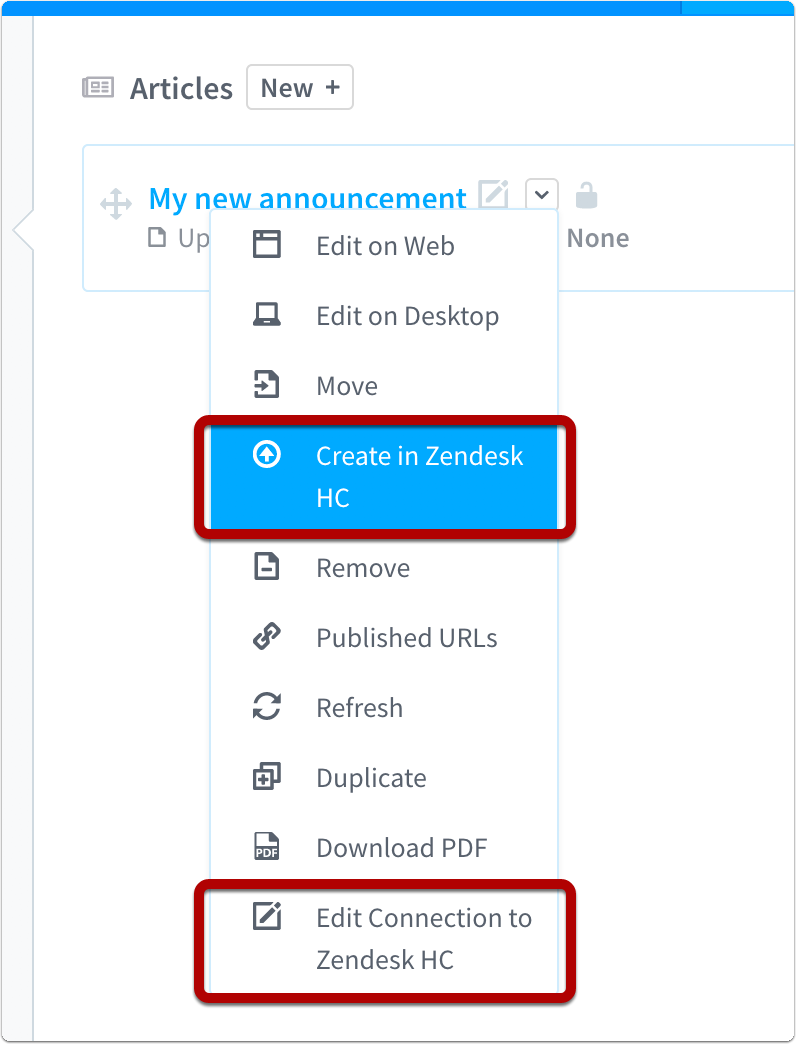
Task: Click the collapse arrow on the left sidebar edge
Action: coord(23,230)
